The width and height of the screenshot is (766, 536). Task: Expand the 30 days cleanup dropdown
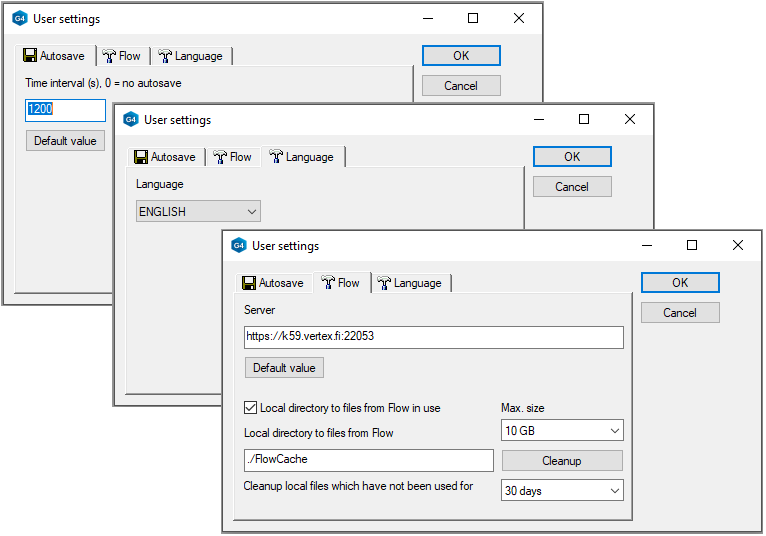click(x=562, y=490)
